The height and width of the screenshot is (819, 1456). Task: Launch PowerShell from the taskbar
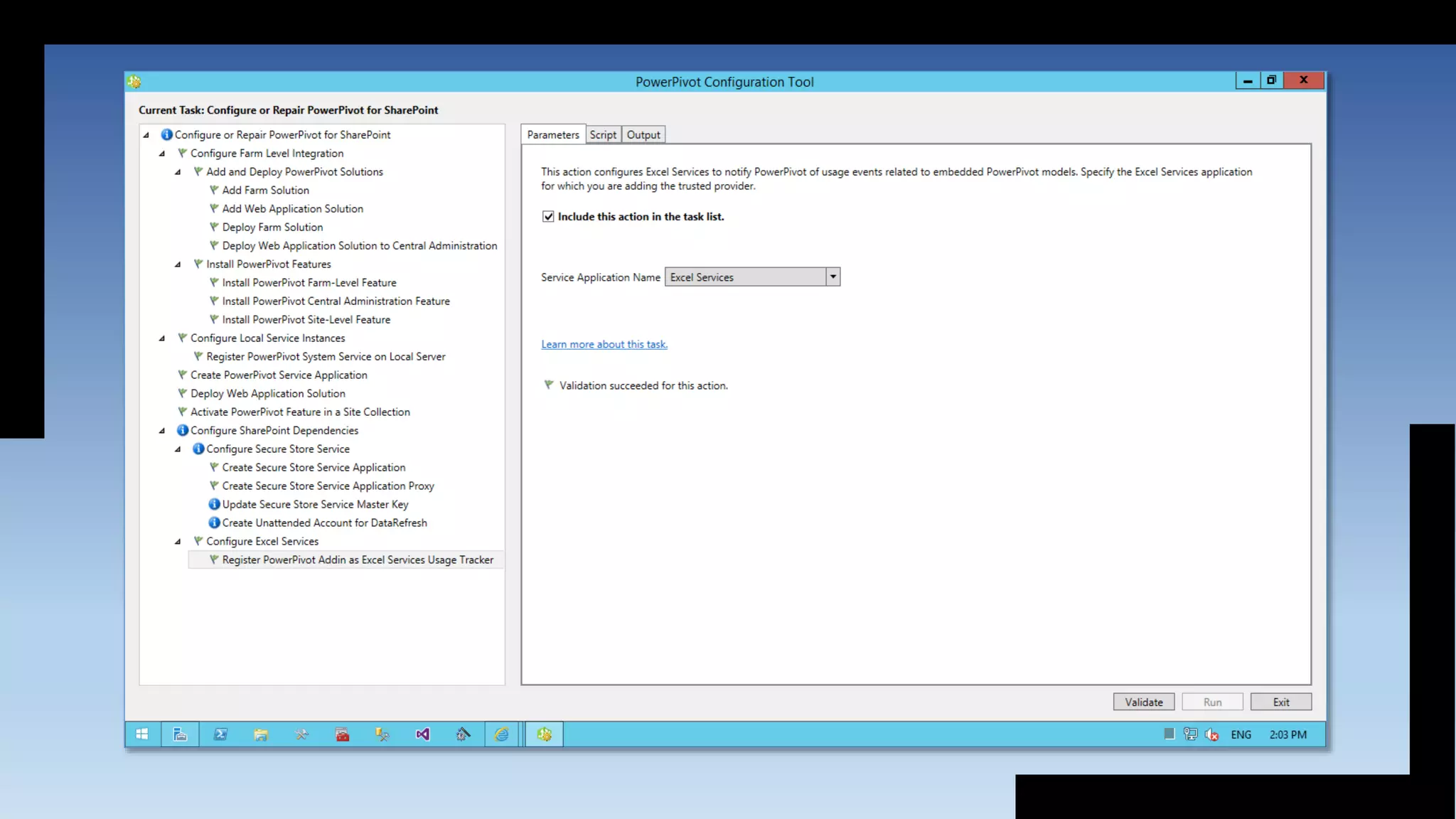coord(220,734)
